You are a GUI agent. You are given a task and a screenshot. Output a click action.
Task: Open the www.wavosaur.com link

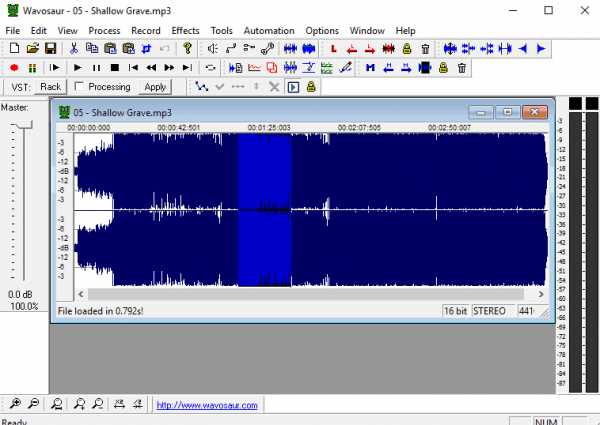point(208,405)
